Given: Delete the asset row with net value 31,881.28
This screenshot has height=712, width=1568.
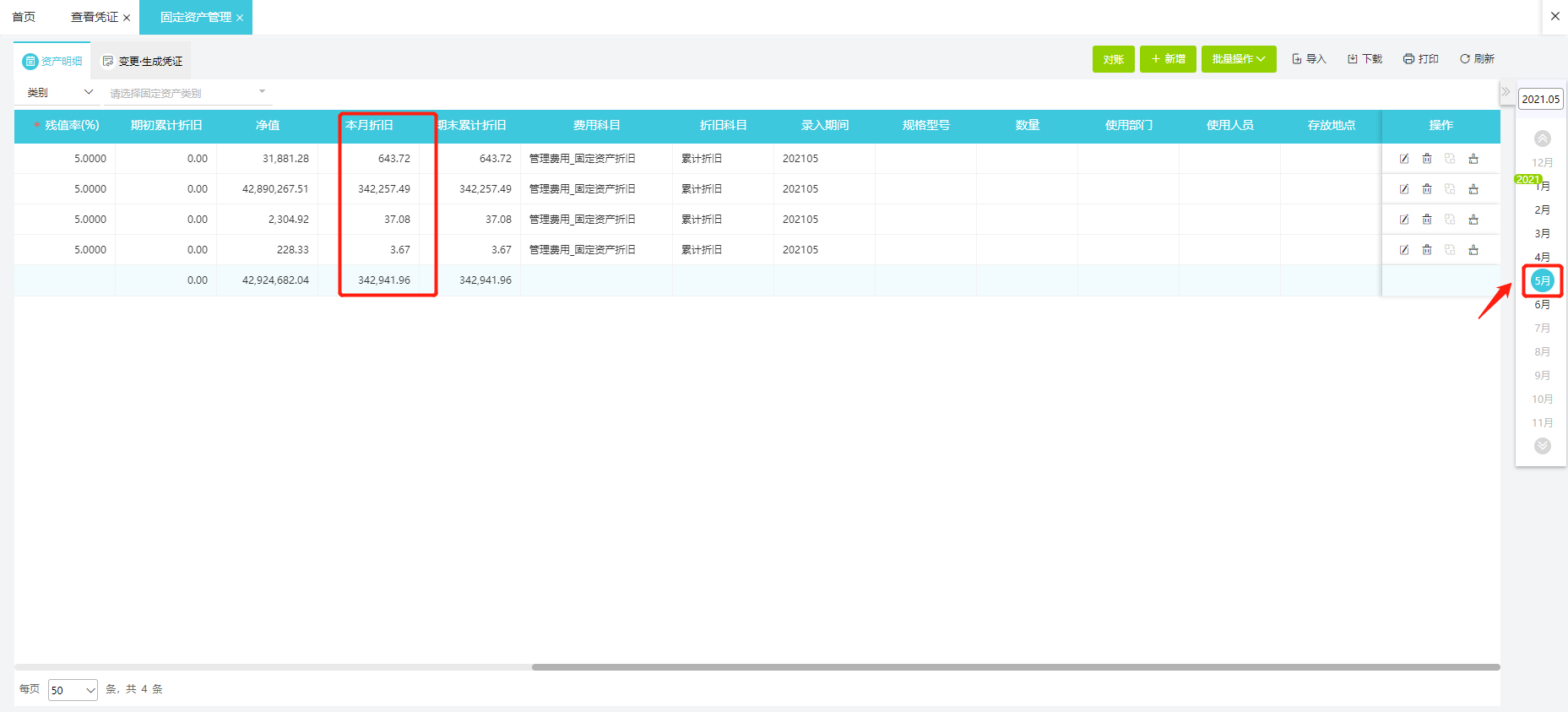Looking at the screenshot, I should click(1427, 159).
